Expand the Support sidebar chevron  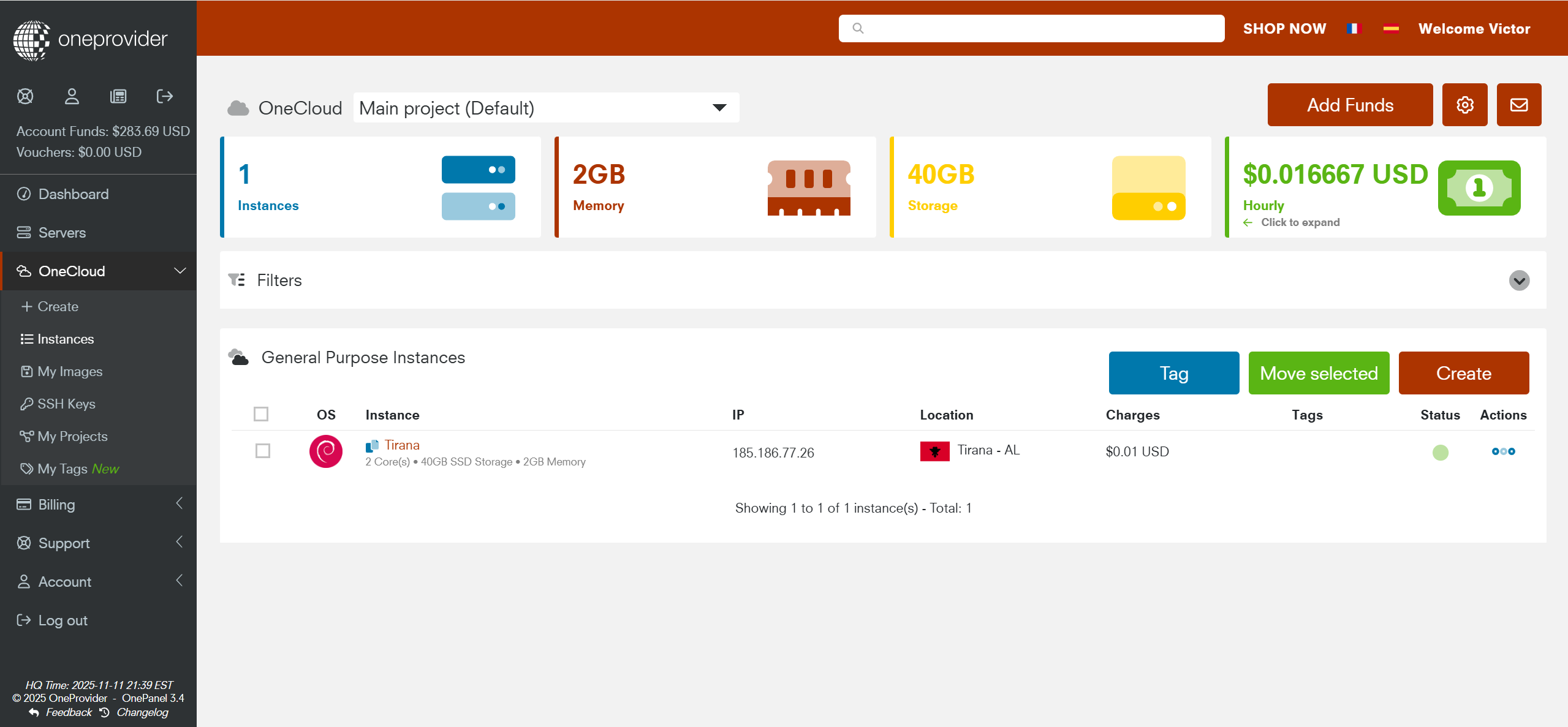point(180,542)
